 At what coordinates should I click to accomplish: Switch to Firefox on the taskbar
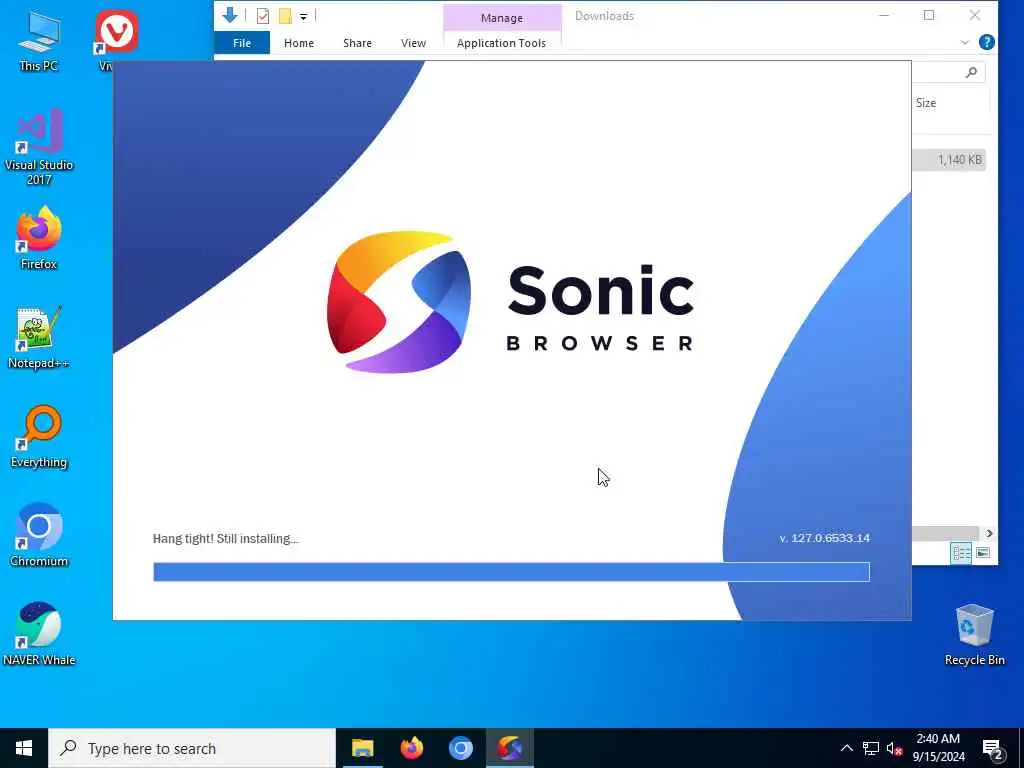point(411,748)
